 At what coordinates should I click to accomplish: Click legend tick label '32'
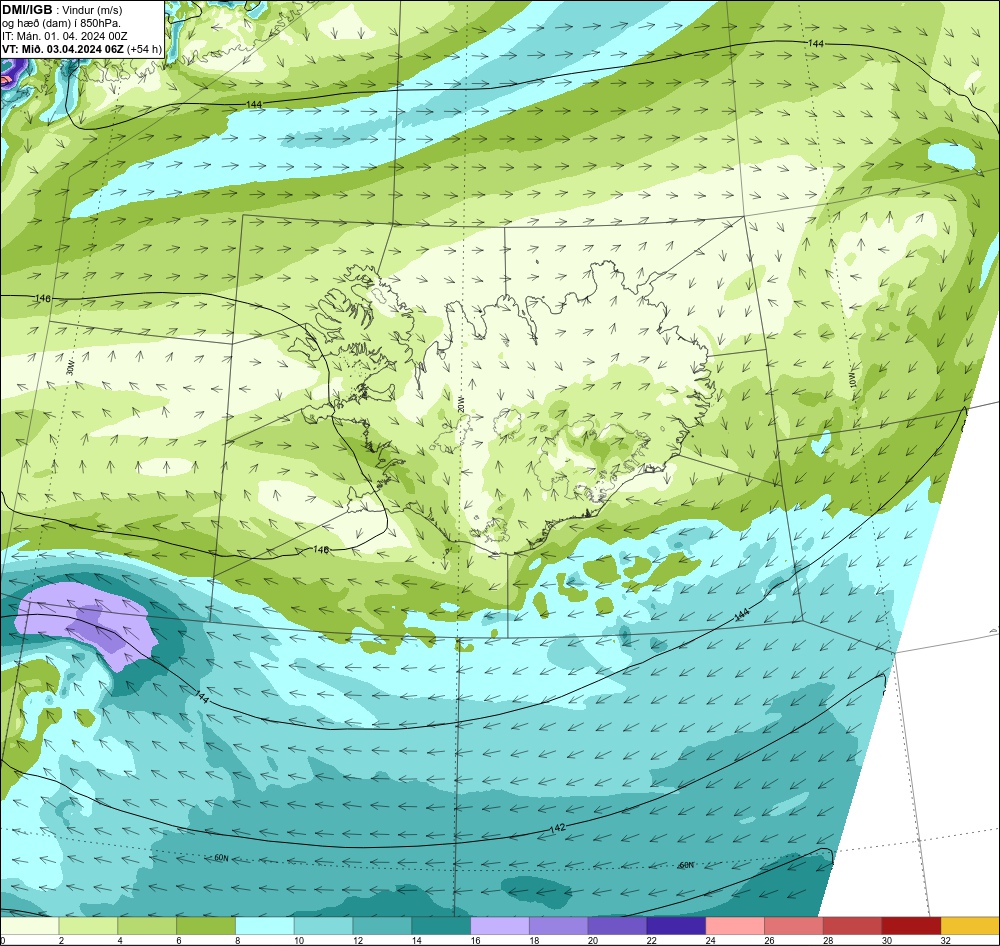(946, 940)
